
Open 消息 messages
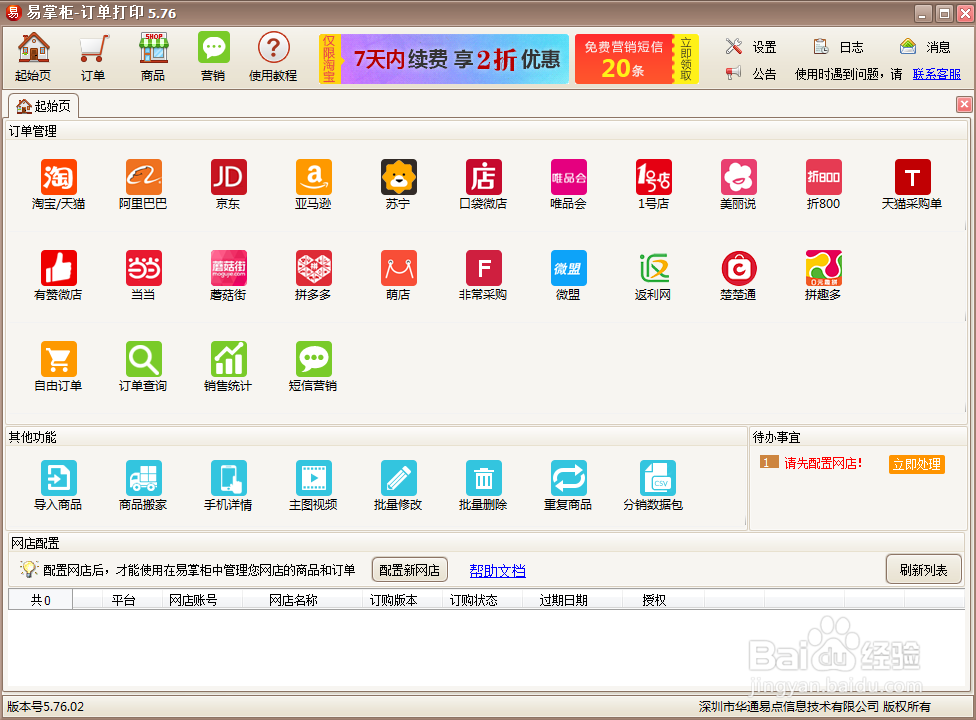[925, 47]
